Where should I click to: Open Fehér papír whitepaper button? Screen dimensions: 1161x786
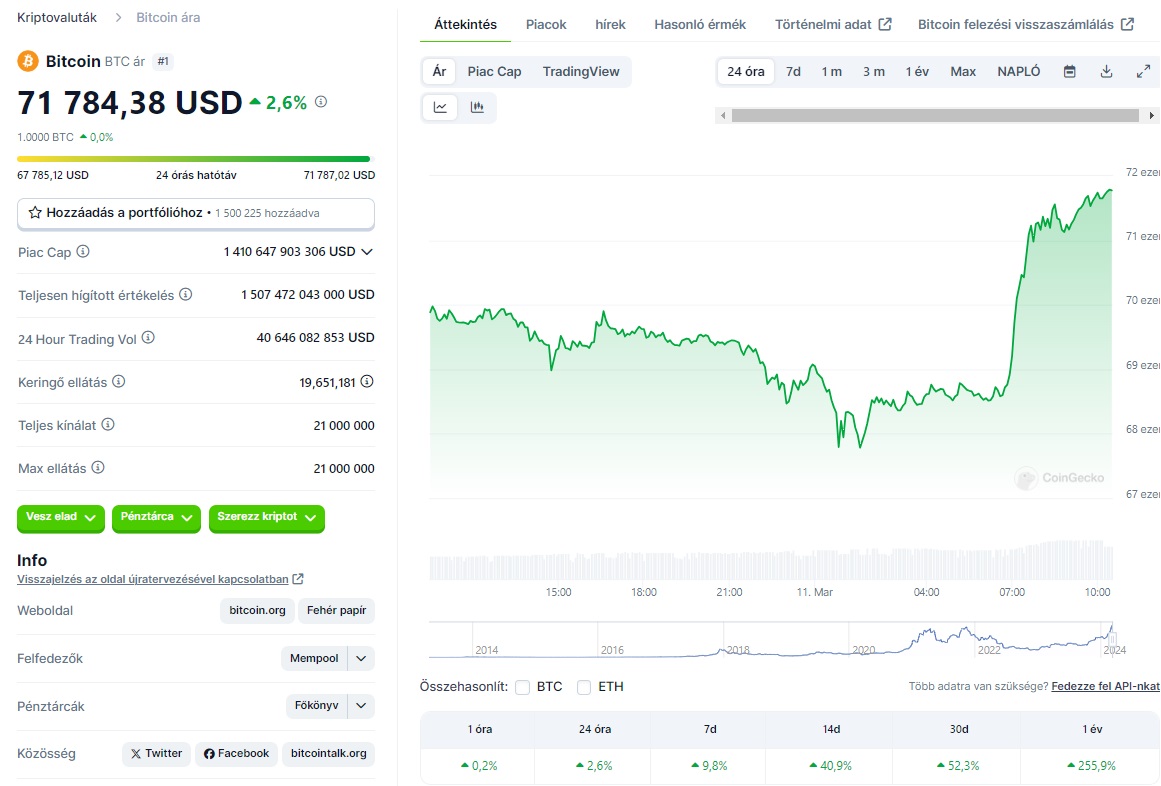coord(336,611)
